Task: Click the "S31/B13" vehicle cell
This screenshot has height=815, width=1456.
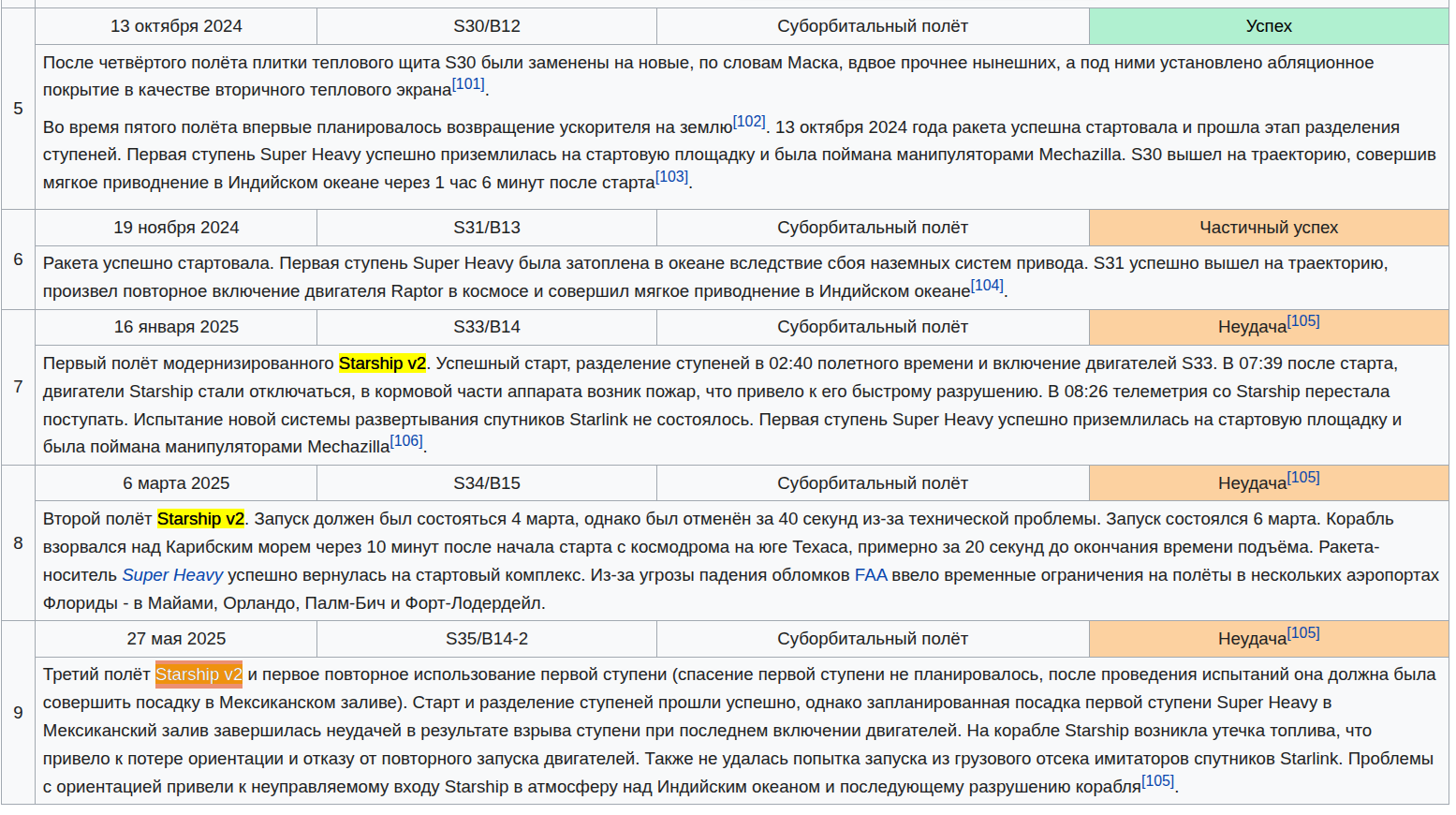Action: (x=487, y=228)
